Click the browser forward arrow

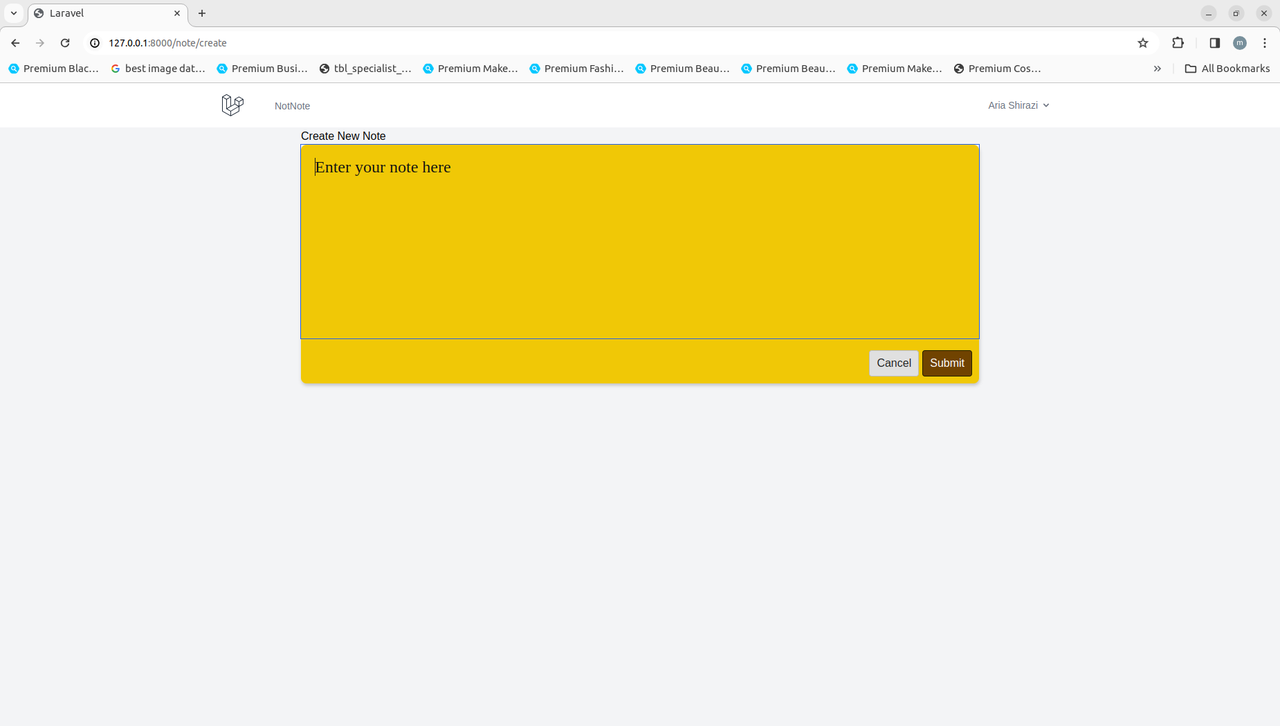click(40, 43)
